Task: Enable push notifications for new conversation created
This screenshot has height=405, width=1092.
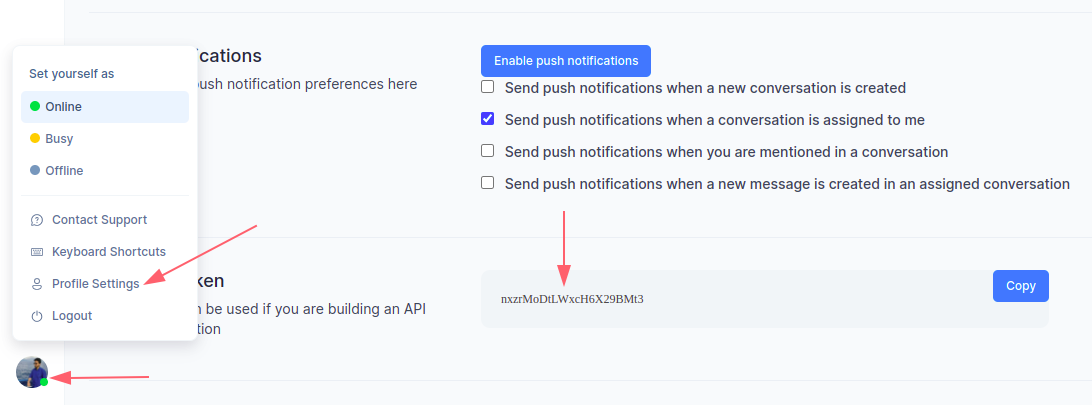Action: click(488, 87)
